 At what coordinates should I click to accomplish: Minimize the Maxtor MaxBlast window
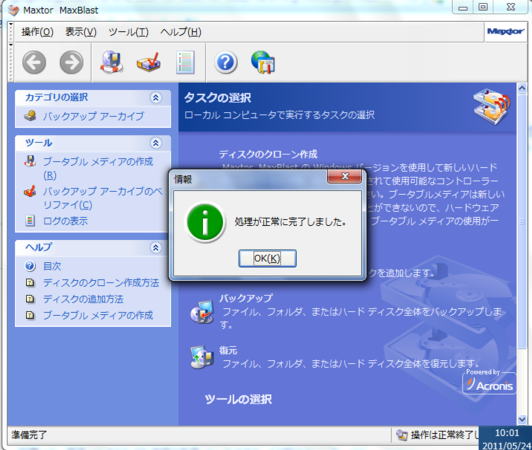tap(463, 7)
